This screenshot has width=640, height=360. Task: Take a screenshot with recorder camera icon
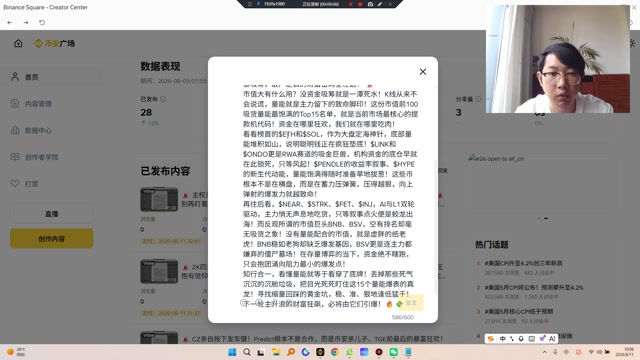(x=370, y=4)
